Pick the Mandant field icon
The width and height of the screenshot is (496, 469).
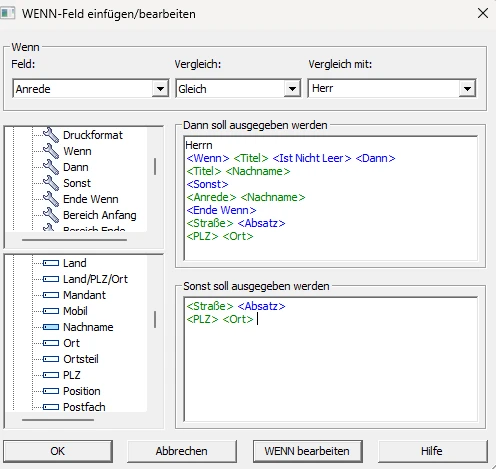coord(51,295)
